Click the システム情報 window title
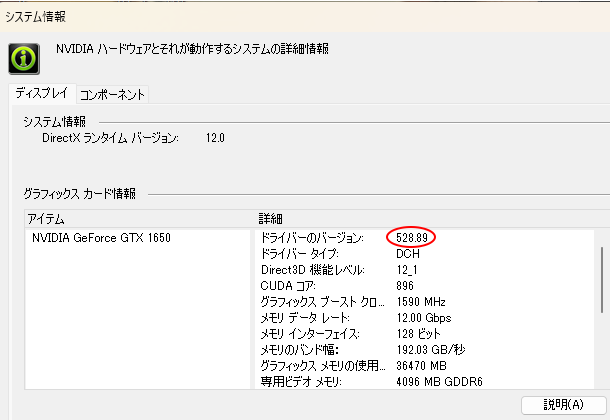The image size is (610, 420). pos(35,17)
